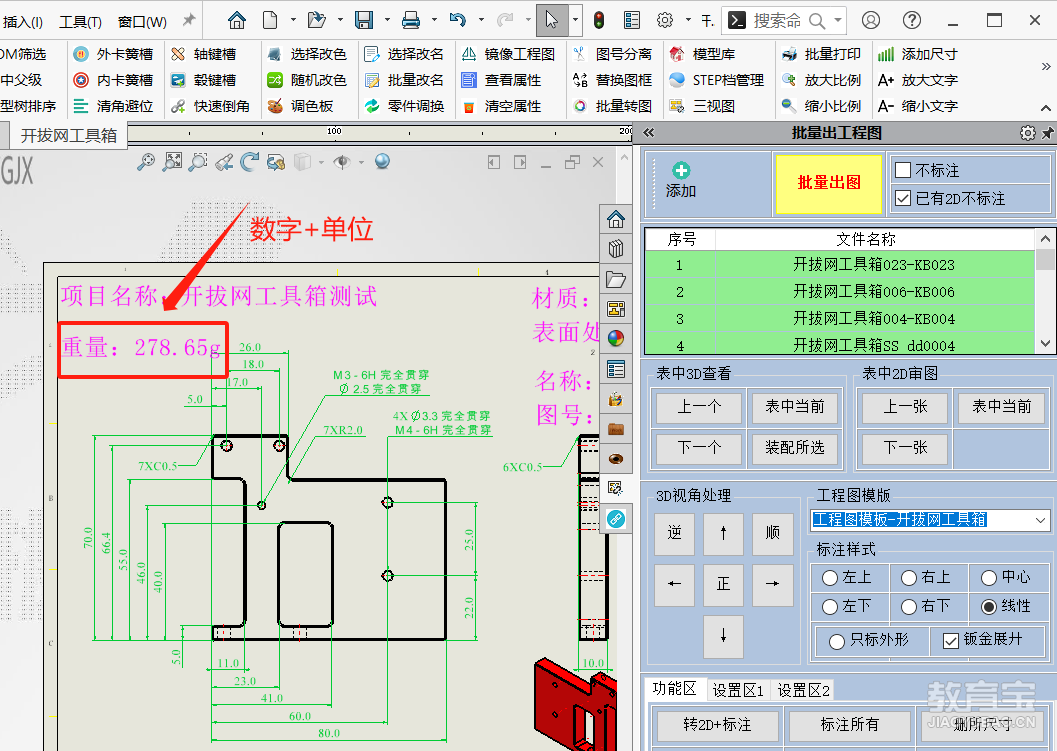Click the traffic light rebuild icon
The width and height of the screenshot is (1057, 751).
coord(599,20)
